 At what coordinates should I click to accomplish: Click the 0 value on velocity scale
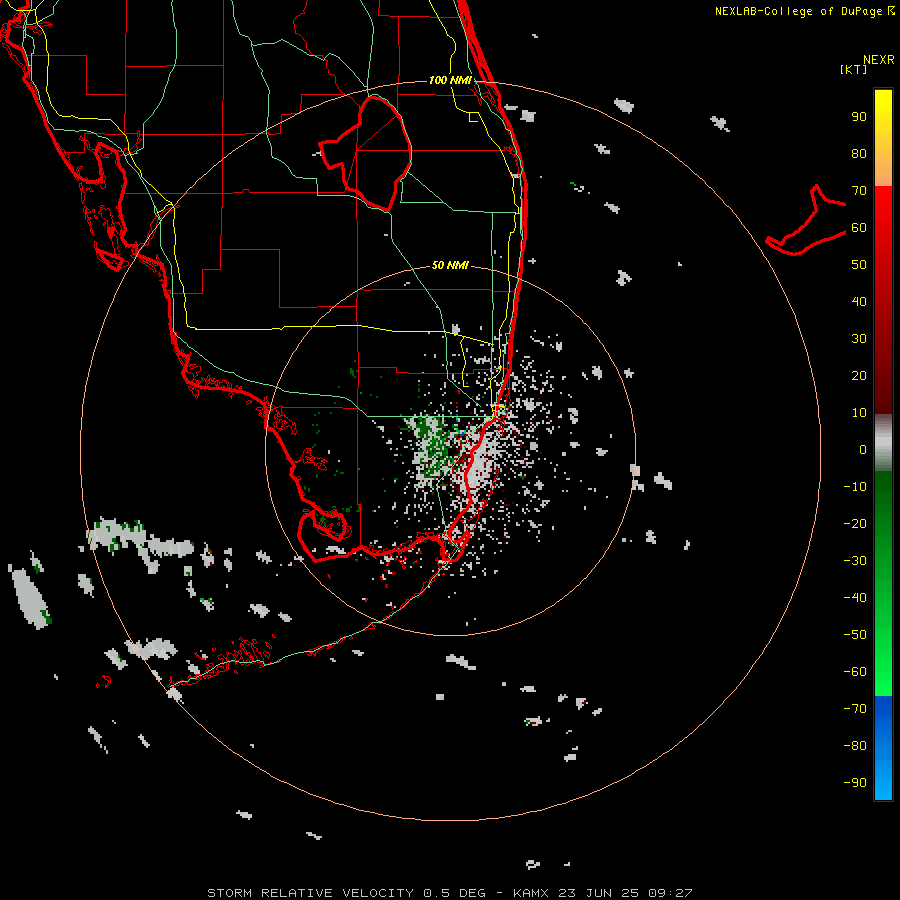point(863,449)
